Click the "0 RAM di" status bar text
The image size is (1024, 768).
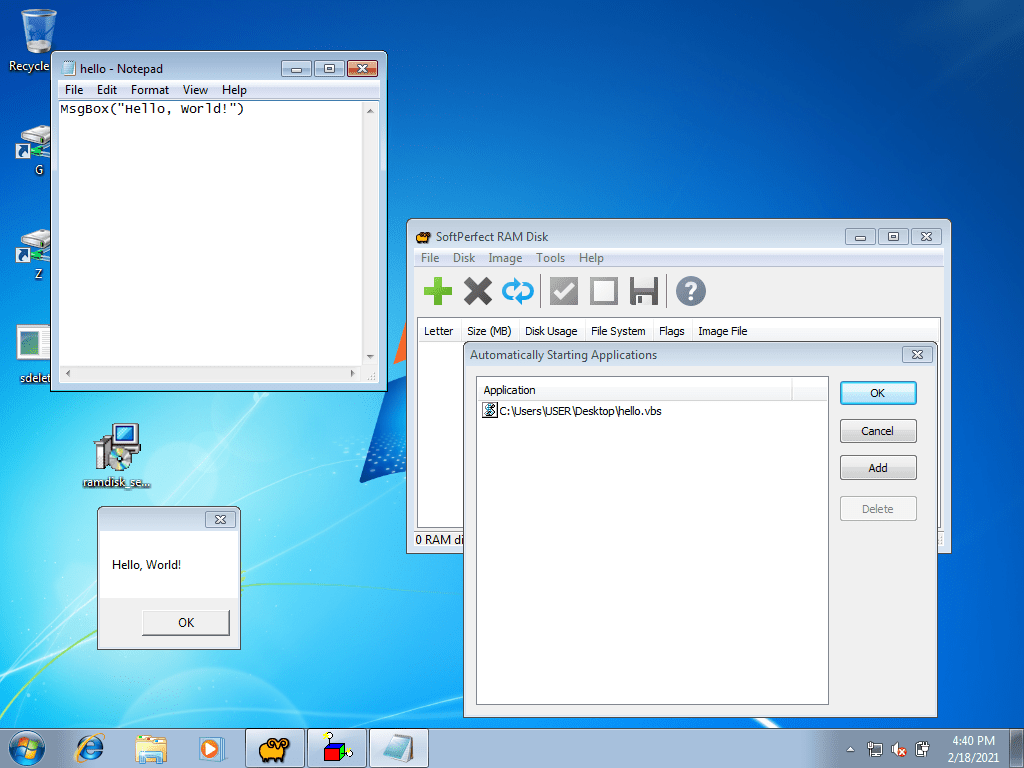tap(439, 540)
